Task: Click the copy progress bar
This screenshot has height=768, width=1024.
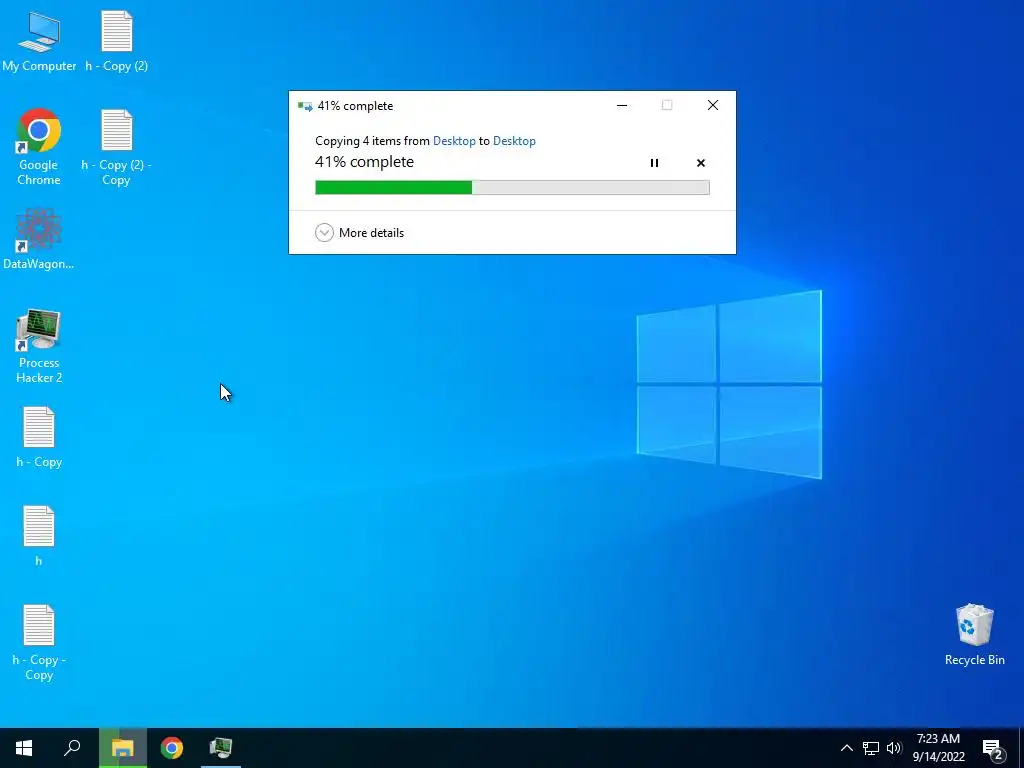Action: 512,187
